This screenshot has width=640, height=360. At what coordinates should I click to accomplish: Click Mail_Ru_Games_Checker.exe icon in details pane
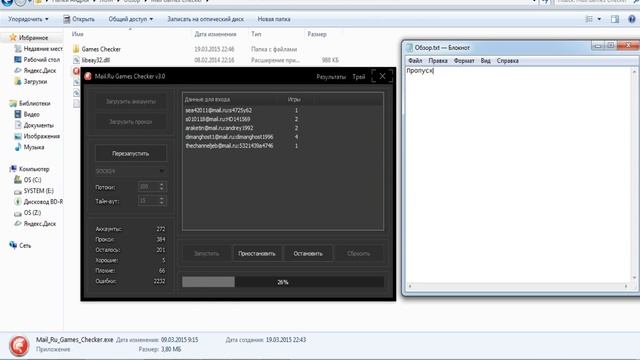(18, 345)
